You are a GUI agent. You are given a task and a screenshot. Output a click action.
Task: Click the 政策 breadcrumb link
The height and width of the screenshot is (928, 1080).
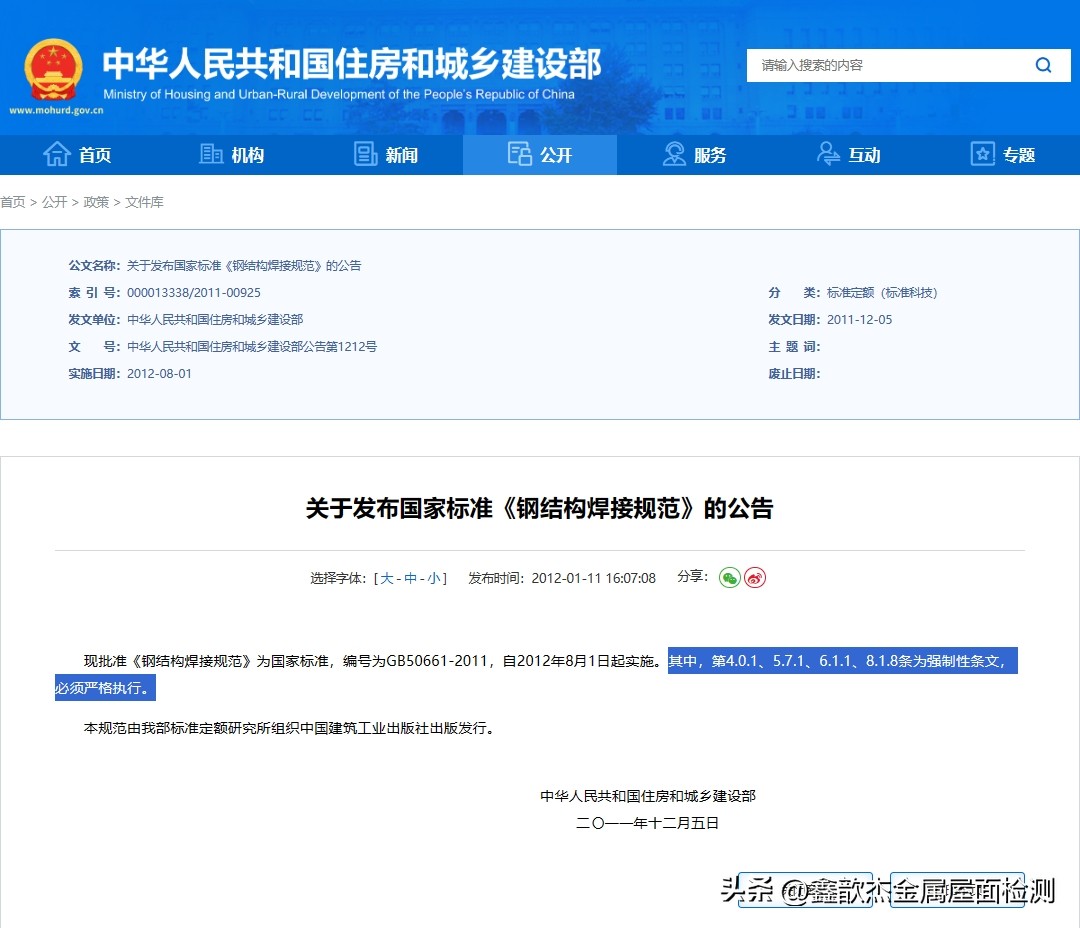(x=96, y=202)
